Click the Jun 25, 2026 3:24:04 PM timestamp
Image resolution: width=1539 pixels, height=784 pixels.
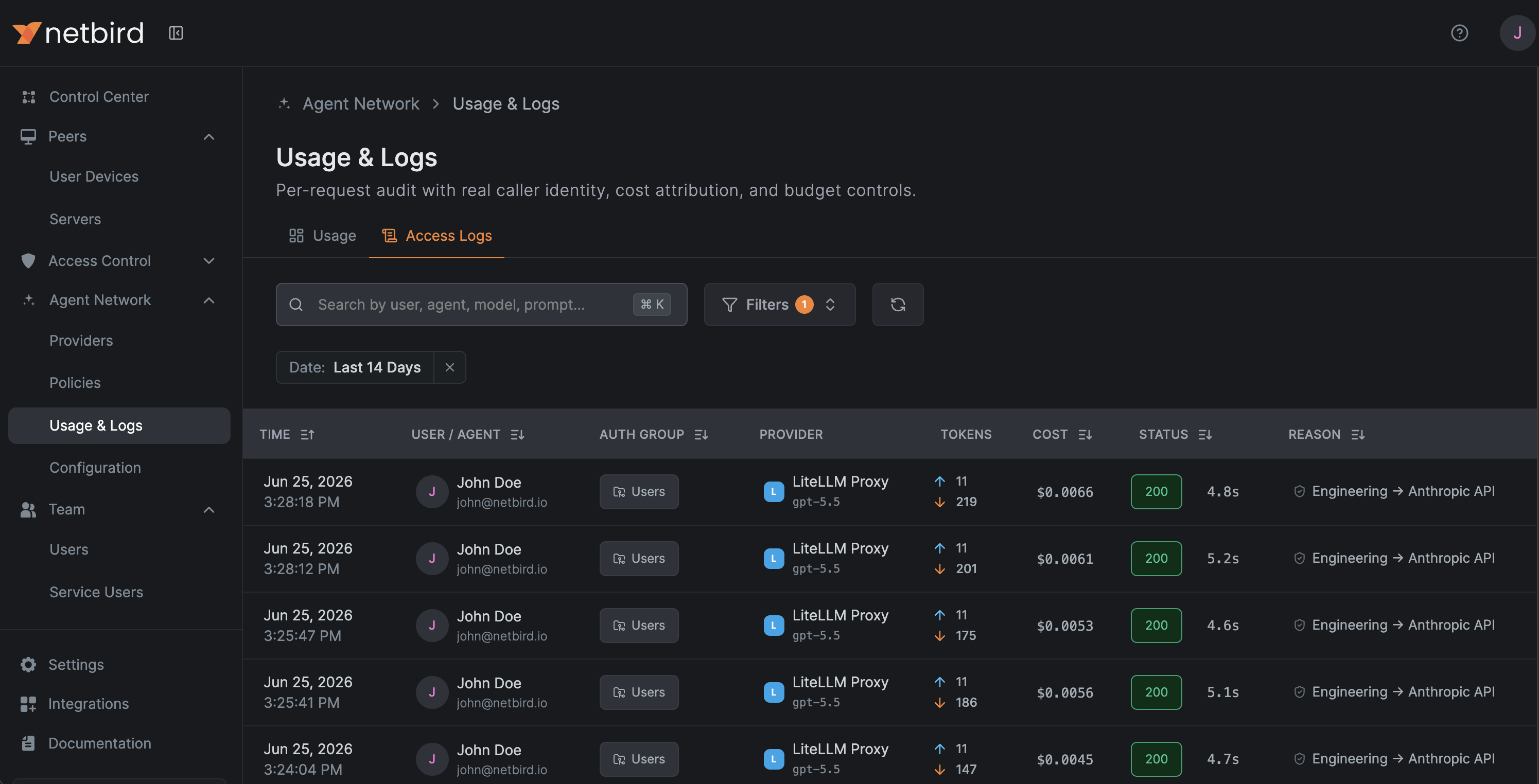point(308,759)
